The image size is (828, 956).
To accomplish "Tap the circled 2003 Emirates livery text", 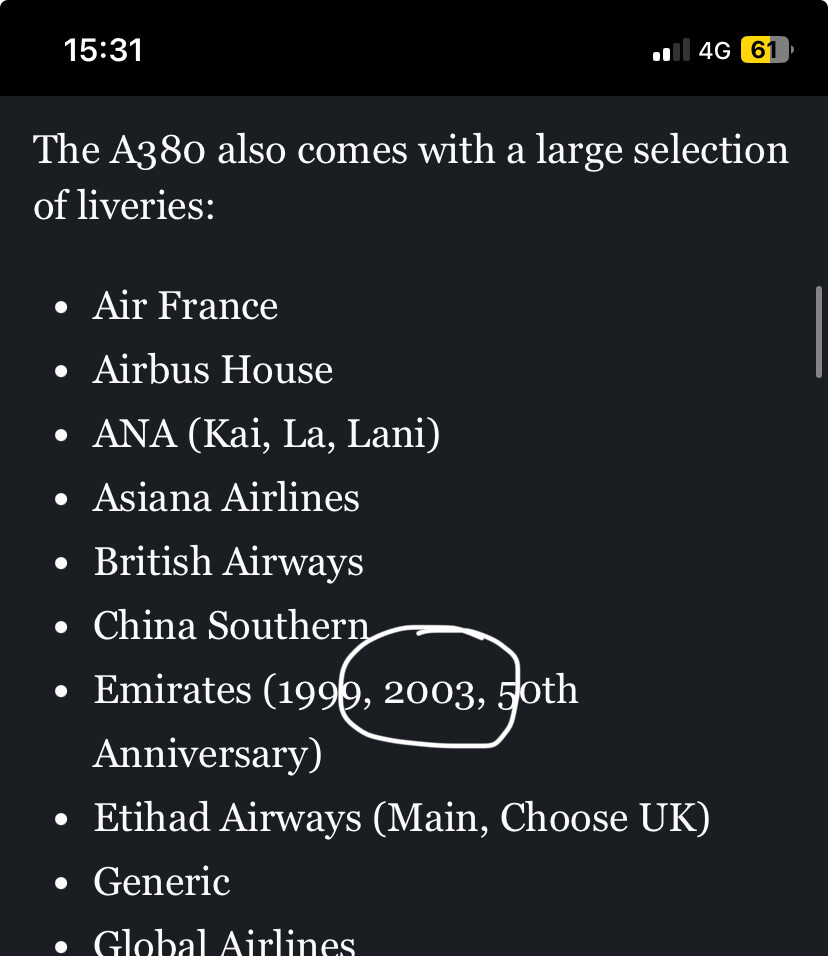I will pos(429,693).
